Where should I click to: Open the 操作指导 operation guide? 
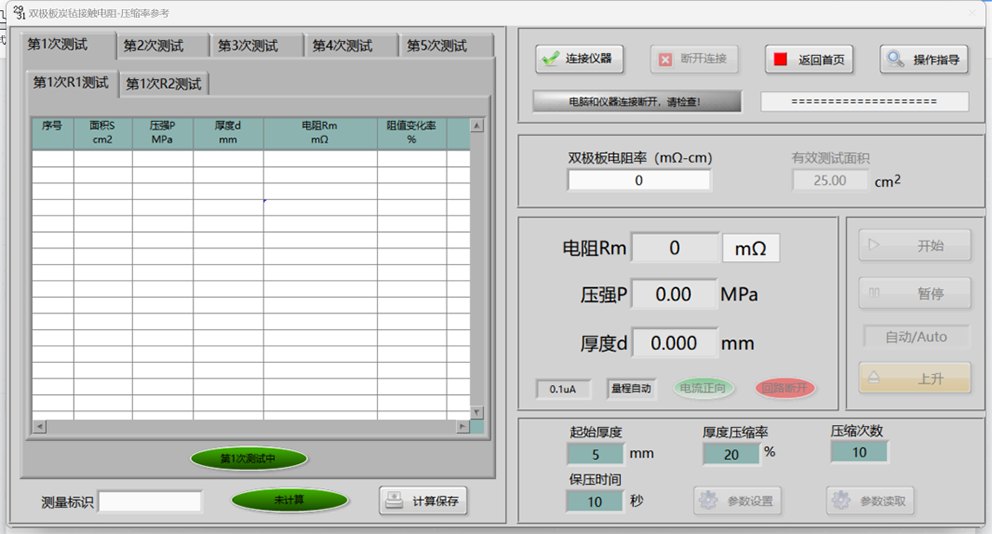point(925,59)
